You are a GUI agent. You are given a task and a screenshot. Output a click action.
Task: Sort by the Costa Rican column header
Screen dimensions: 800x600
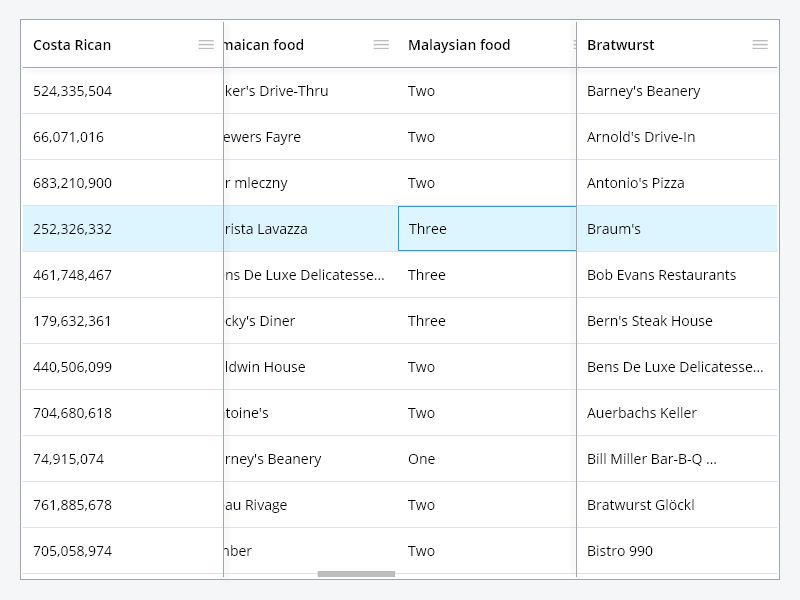tap(72, 45)
